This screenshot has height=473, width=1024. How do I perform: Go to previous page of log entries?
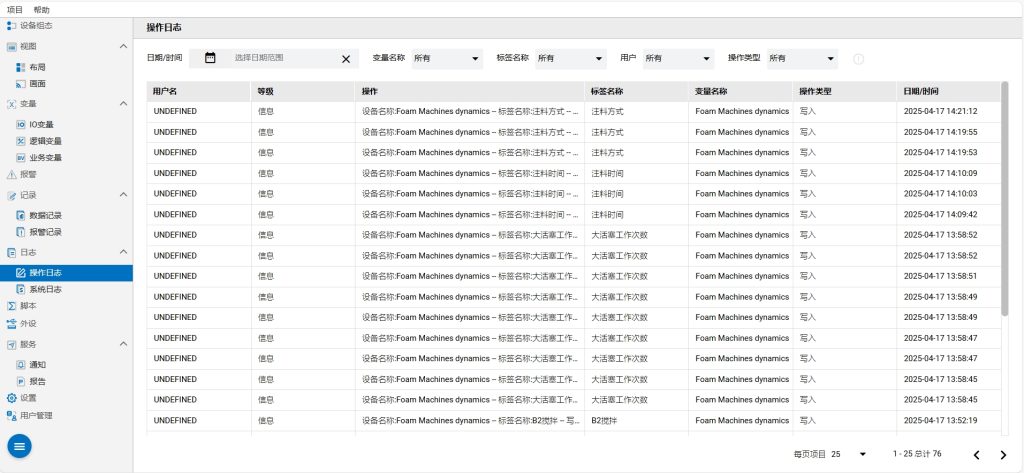[977, 455]
